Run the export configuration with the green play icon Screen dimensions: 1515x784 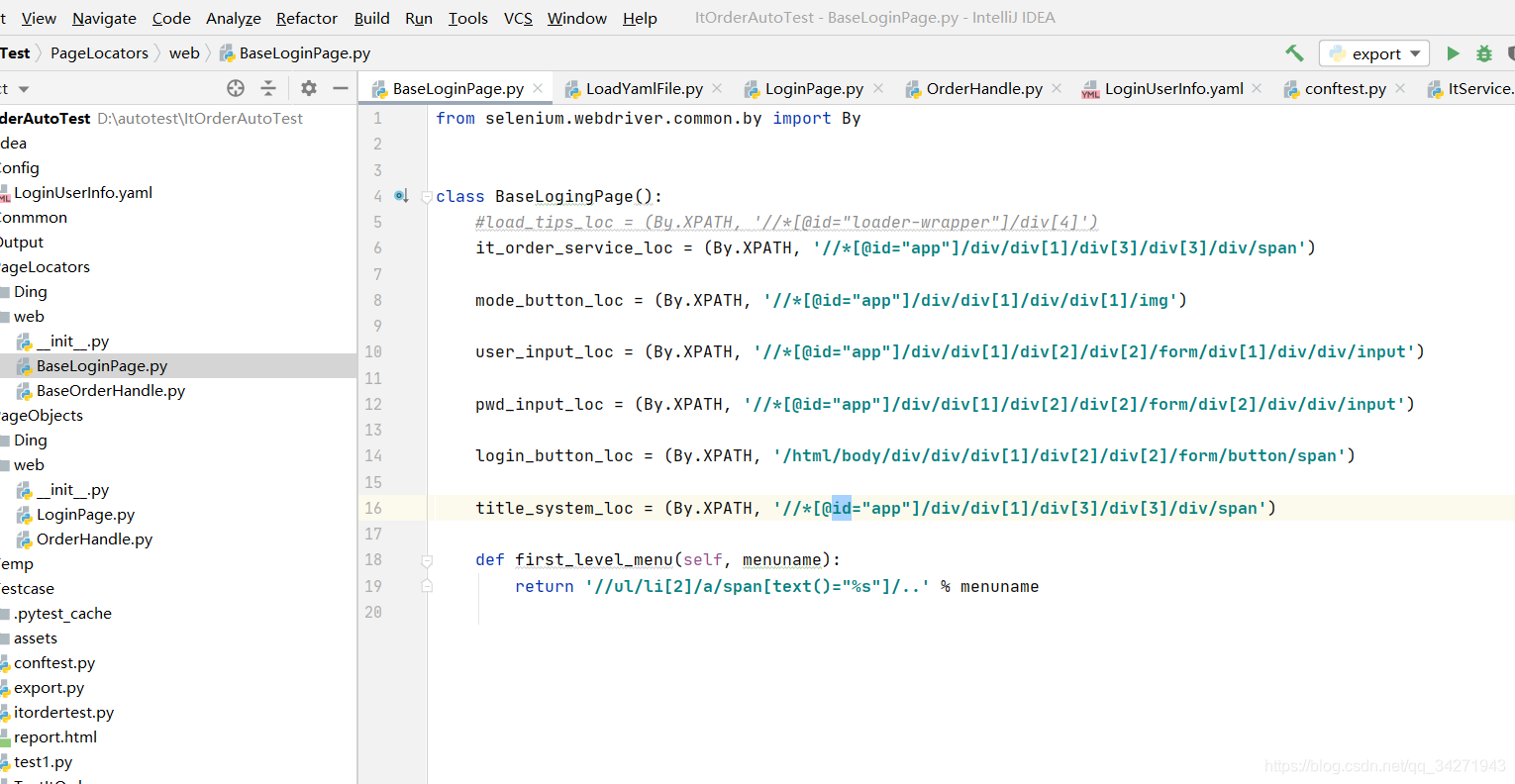tap(1453, 53)
